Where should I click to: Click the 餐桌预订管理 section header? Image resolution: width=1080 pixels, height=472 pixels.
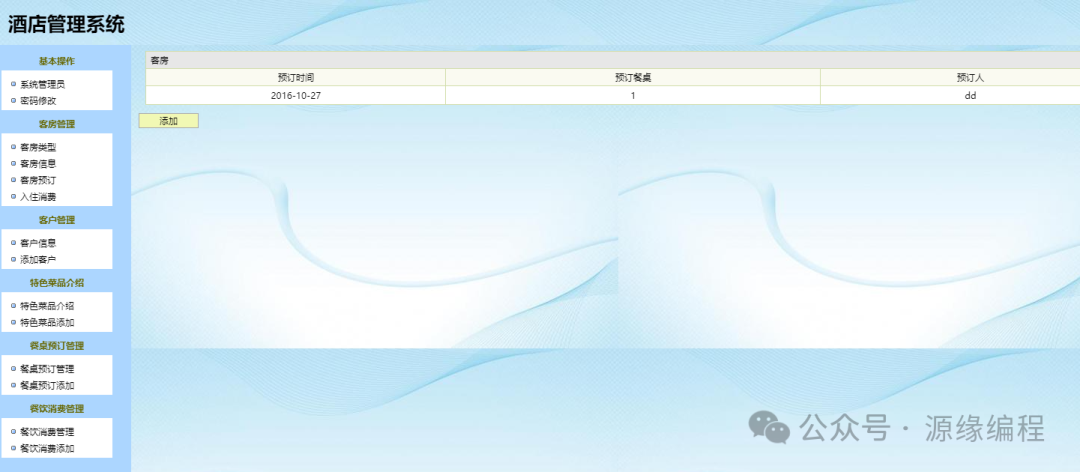[x=56, y=346]
